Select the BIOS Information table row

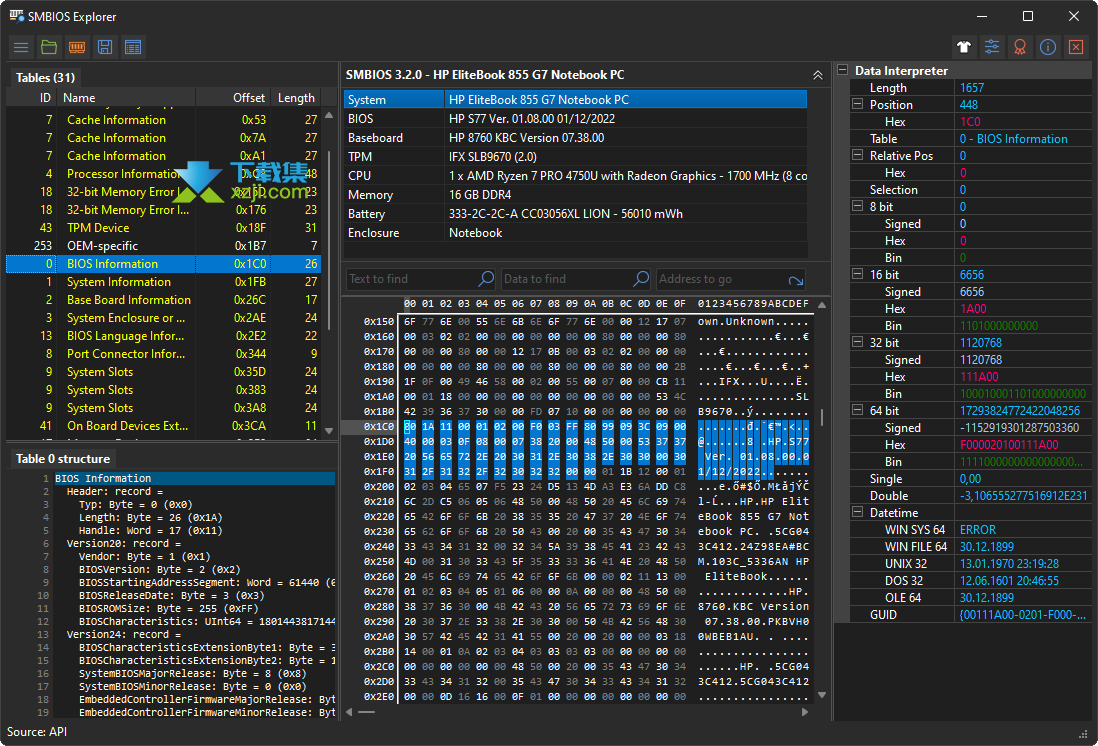[x=164, y=264]
